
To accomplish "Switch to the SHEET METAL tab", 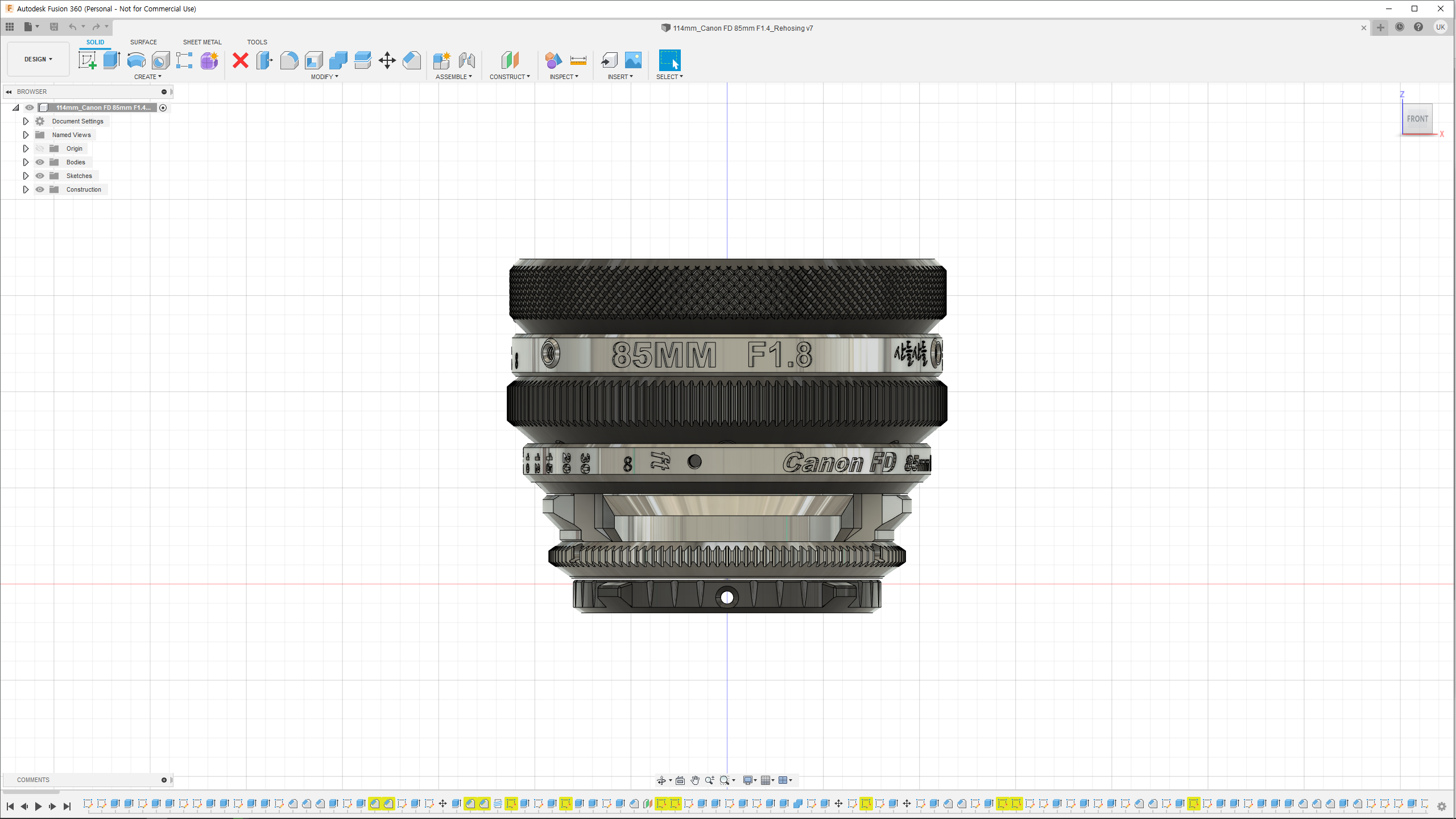I will click(202, 42).
